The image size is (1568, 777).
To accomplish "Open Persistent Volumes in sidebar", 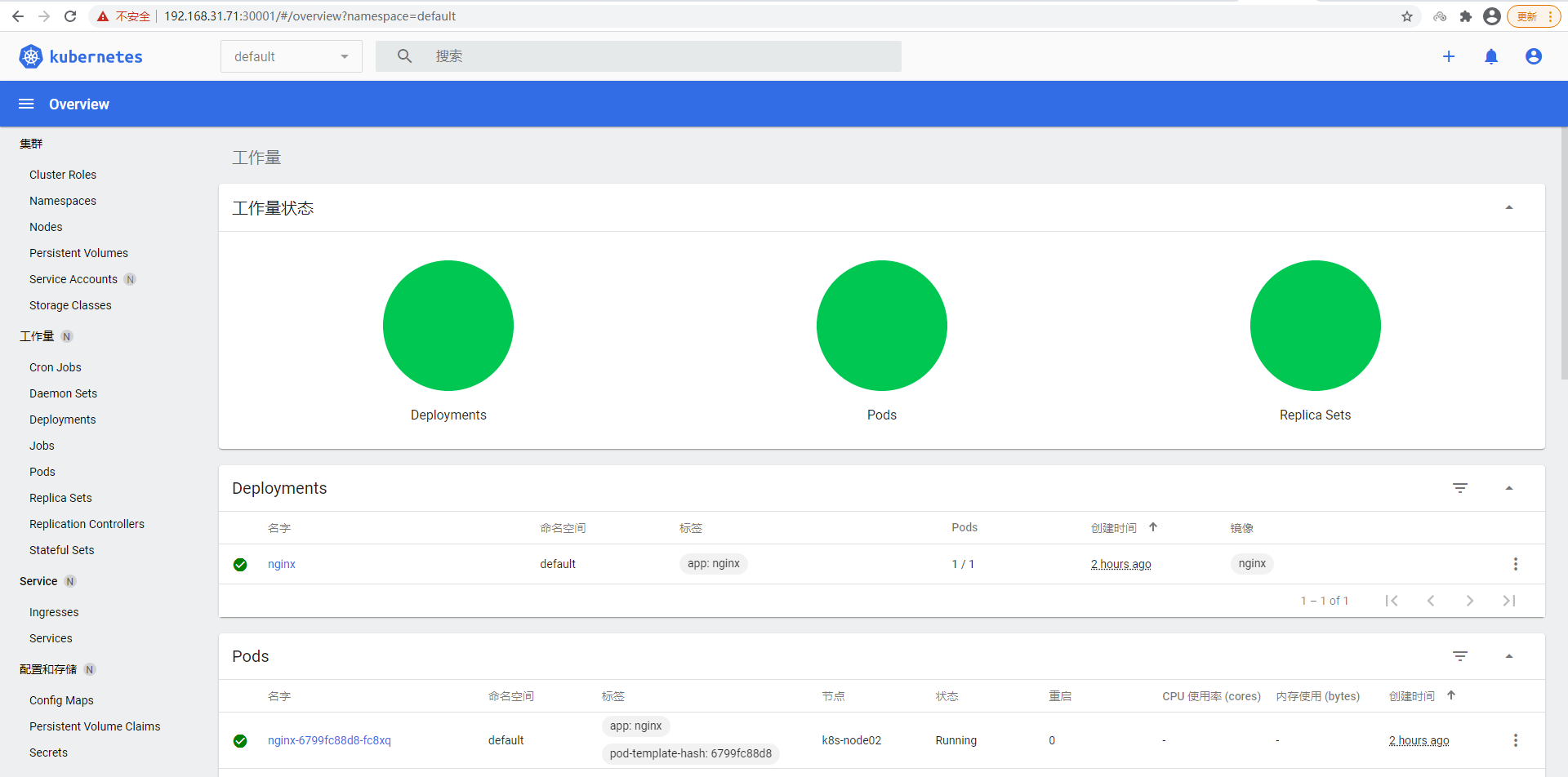I will [78, 253].
